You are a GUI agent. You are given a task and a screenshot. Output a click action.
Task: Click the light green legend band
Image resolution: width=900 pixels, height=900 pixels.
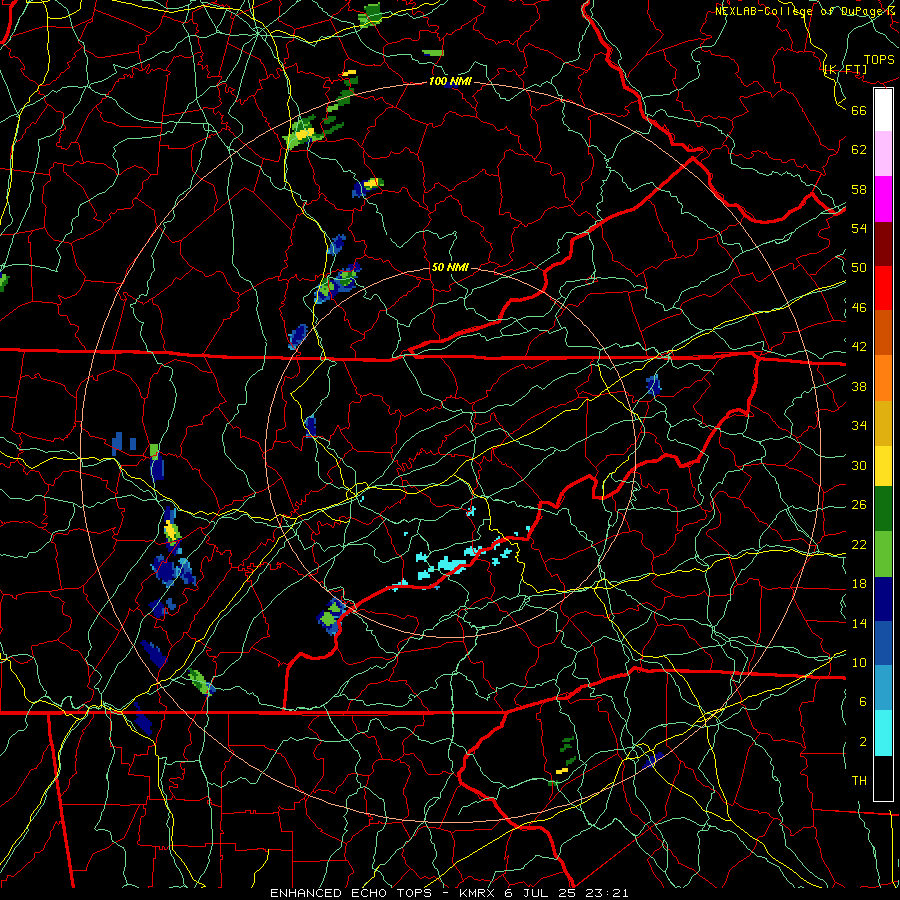click(883, 554)
